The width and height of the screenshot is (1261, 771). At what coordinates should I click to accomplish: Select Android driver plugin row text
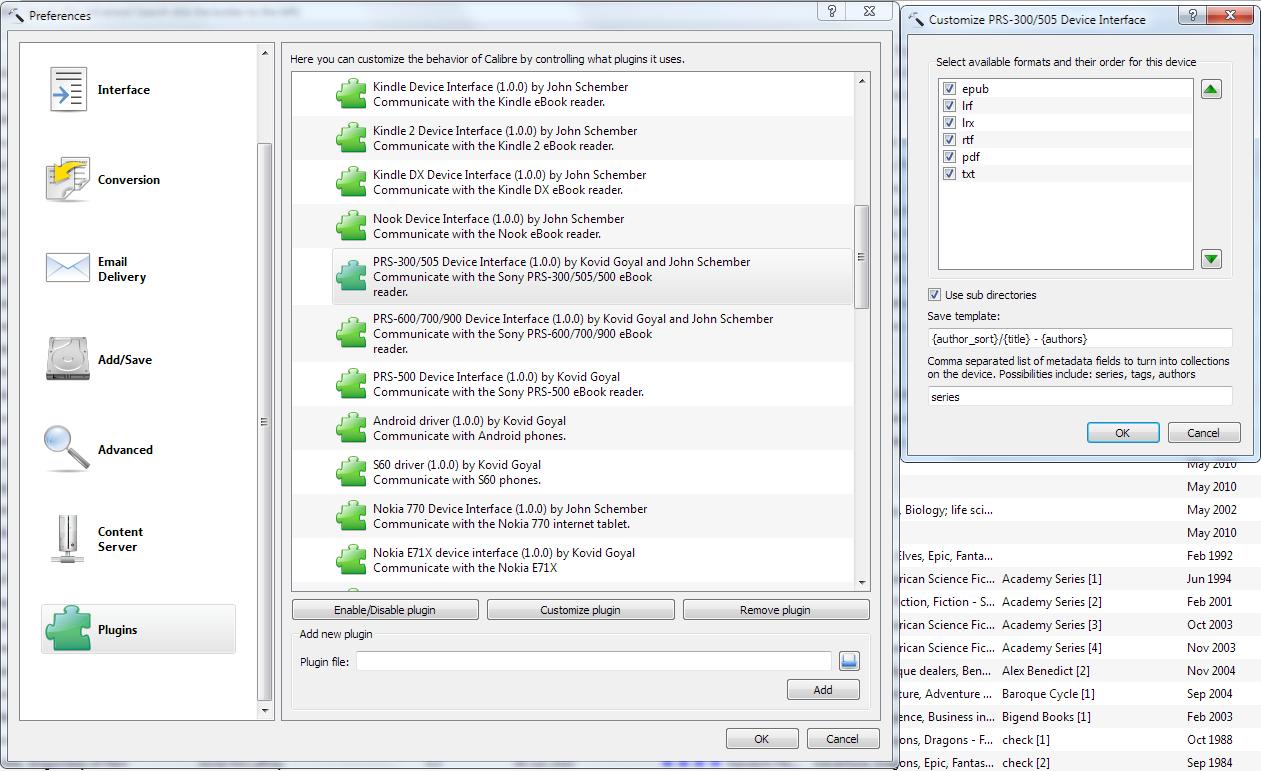tap(469, 428)
